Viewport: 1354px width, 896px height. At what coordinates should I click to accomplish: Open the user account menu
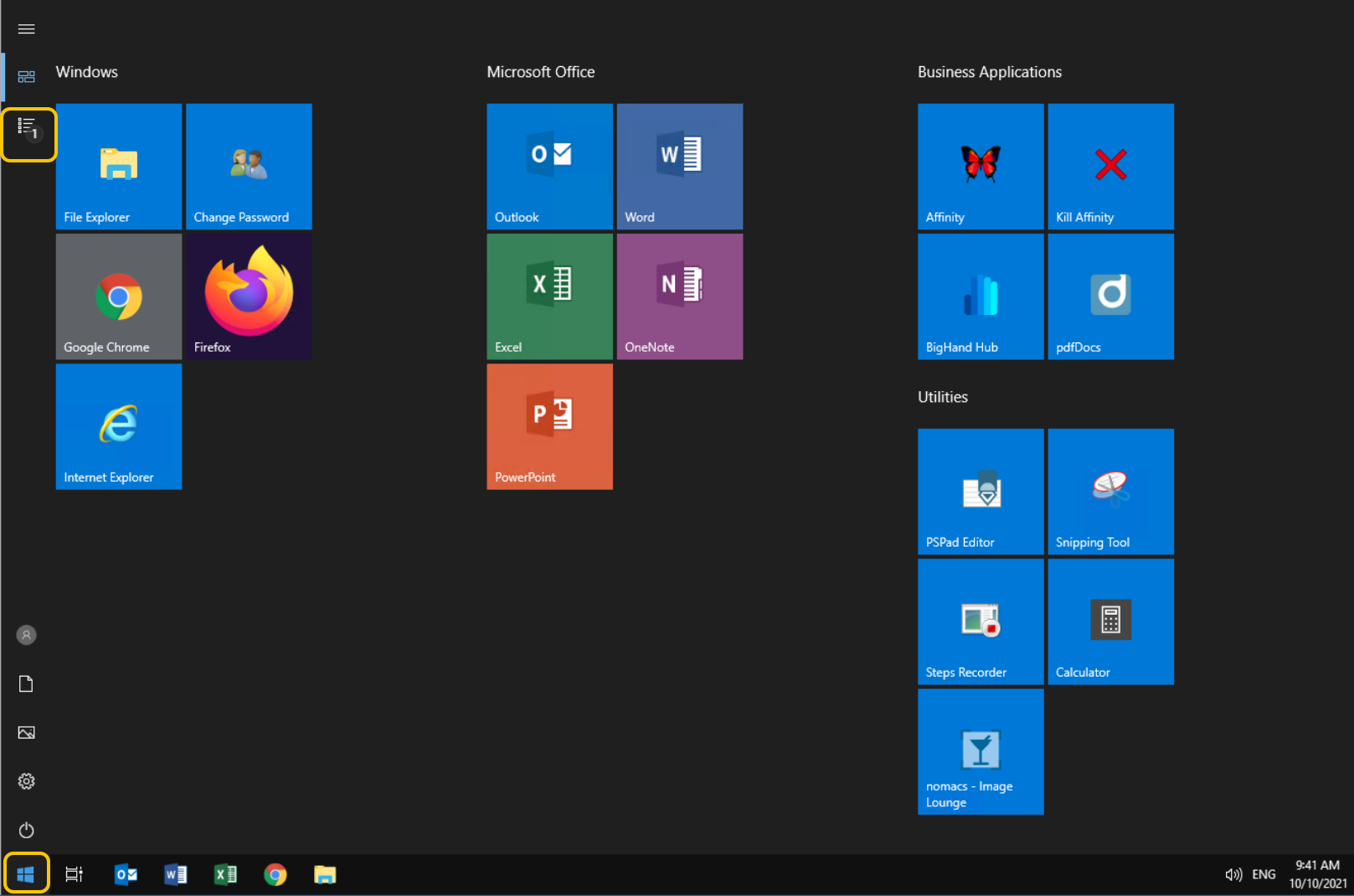(27, 635)
